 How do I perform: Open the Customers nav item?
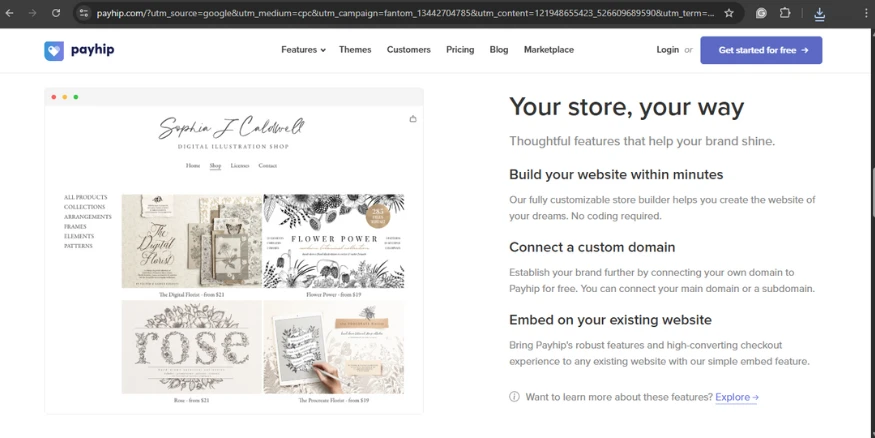click(x=408, y=50)
